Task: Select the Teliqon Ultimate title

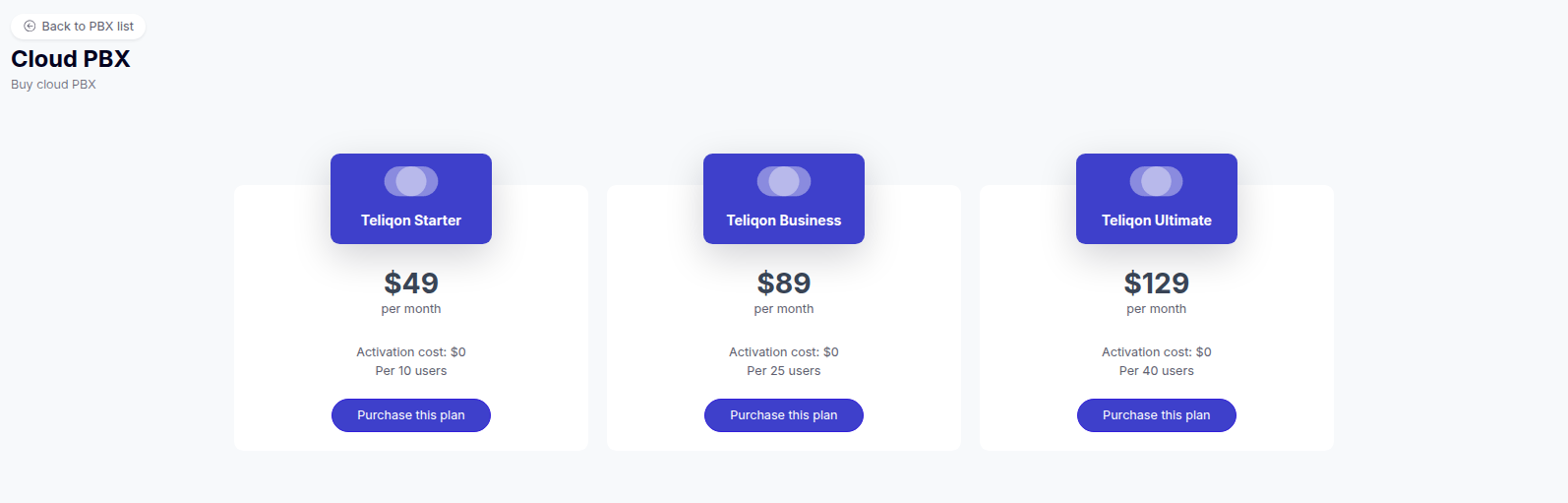Action: pos(1157,220)
